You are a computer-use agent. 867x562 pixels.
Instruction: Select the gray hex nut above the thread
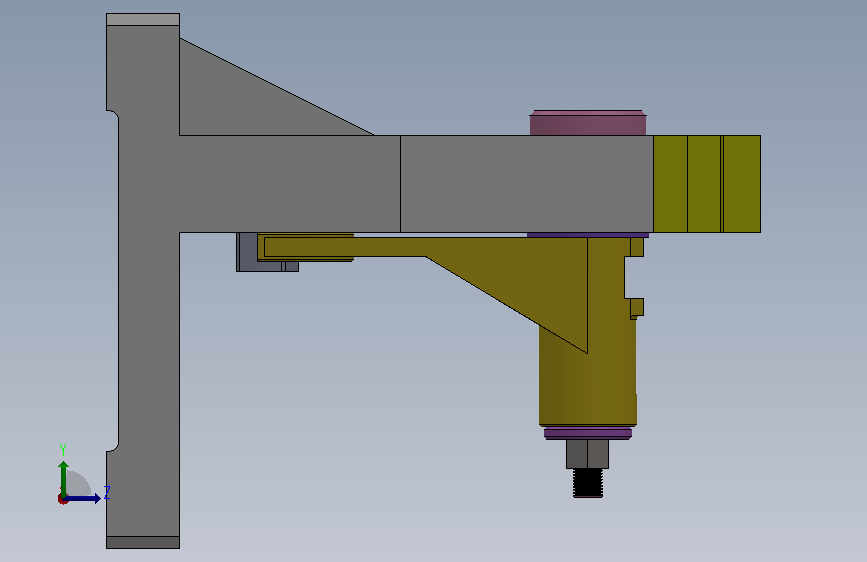(587, 454)
